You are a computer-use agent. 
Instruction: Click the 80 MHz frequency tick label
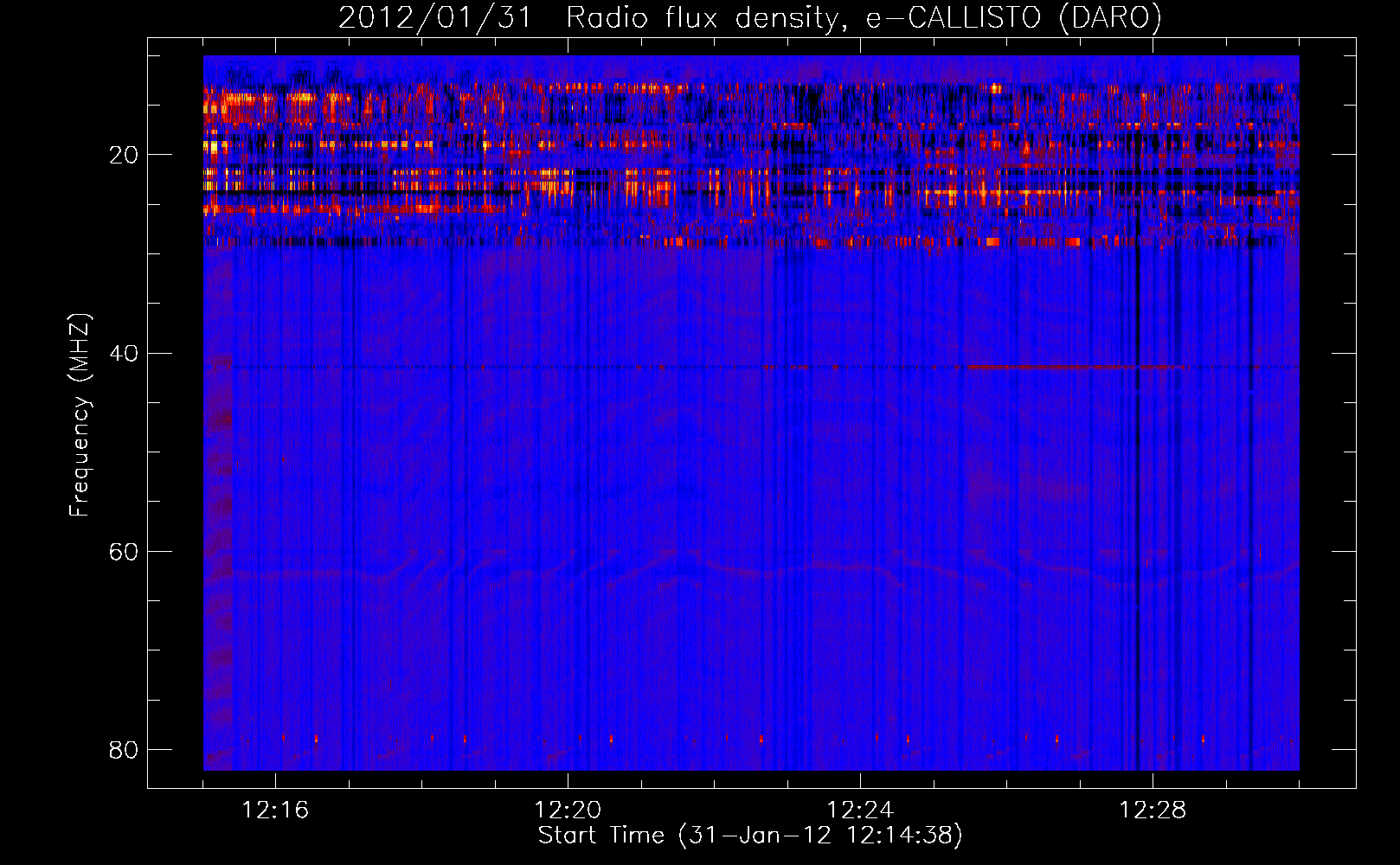point(123,749)
